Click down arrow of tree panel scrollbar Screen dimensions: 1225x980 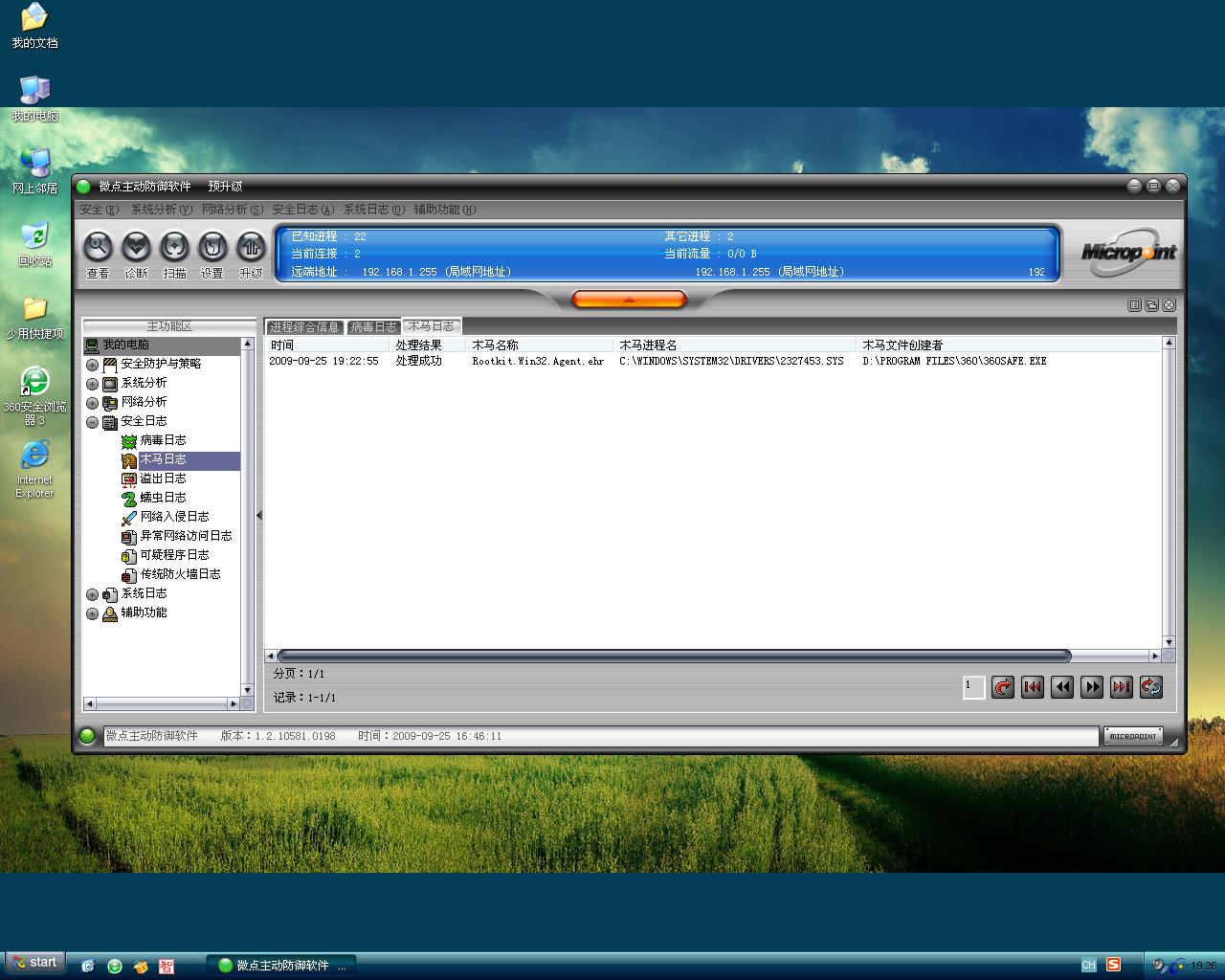[x=248, y=689]
